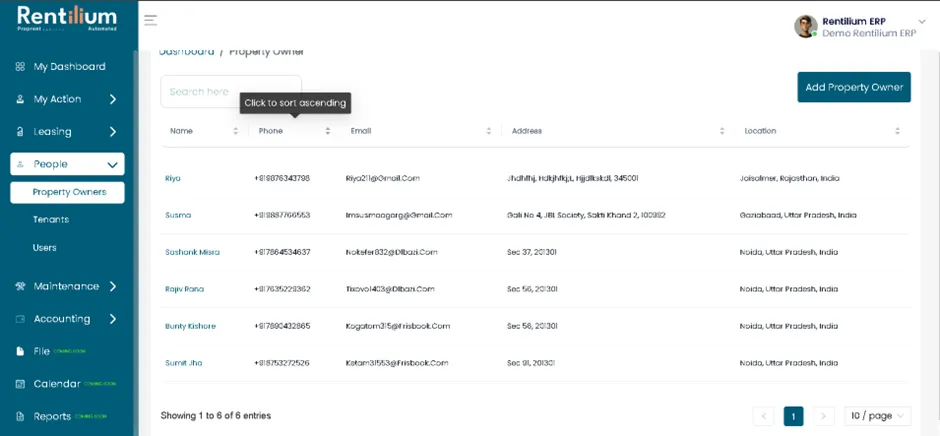Click Gaziabaad, Uttar Pradesh, India cell
Viewport: 940px width, 436px height.
click(798, 215)
